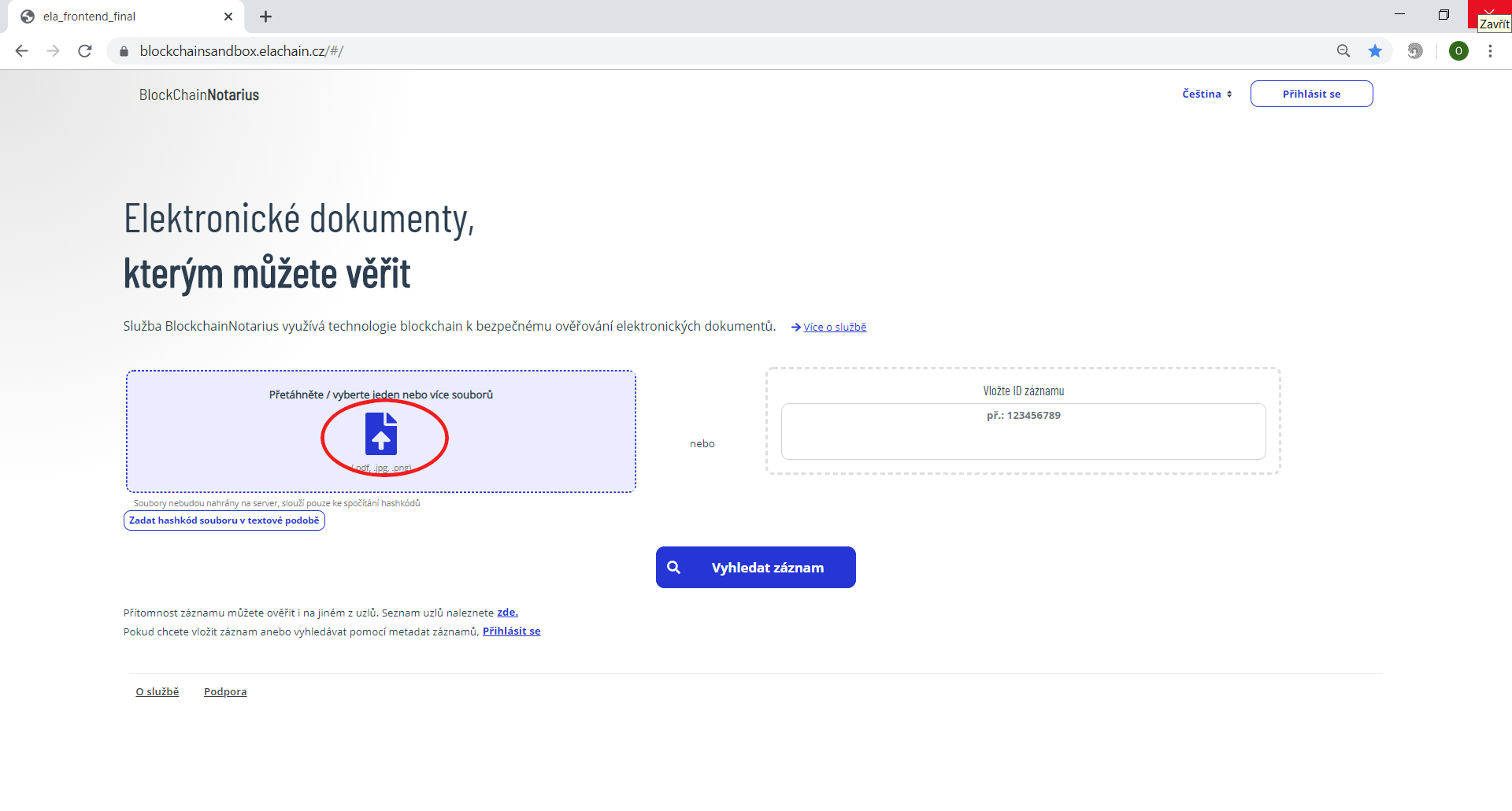This screenshot has height=811, width=1512.
Task: Open the Více o službě link
Action: pyautogui.click(x=834, y=328)
